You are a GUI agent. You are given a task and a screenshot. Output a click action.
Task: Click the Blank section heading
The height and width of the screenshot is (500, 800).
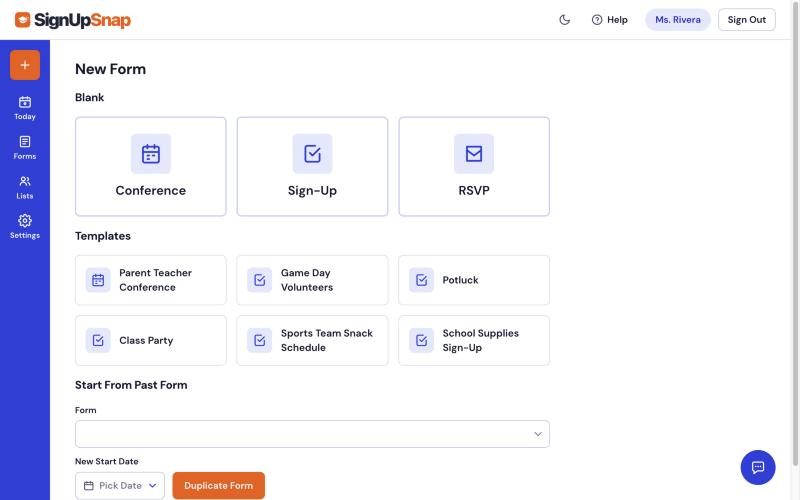click(89, 97)
